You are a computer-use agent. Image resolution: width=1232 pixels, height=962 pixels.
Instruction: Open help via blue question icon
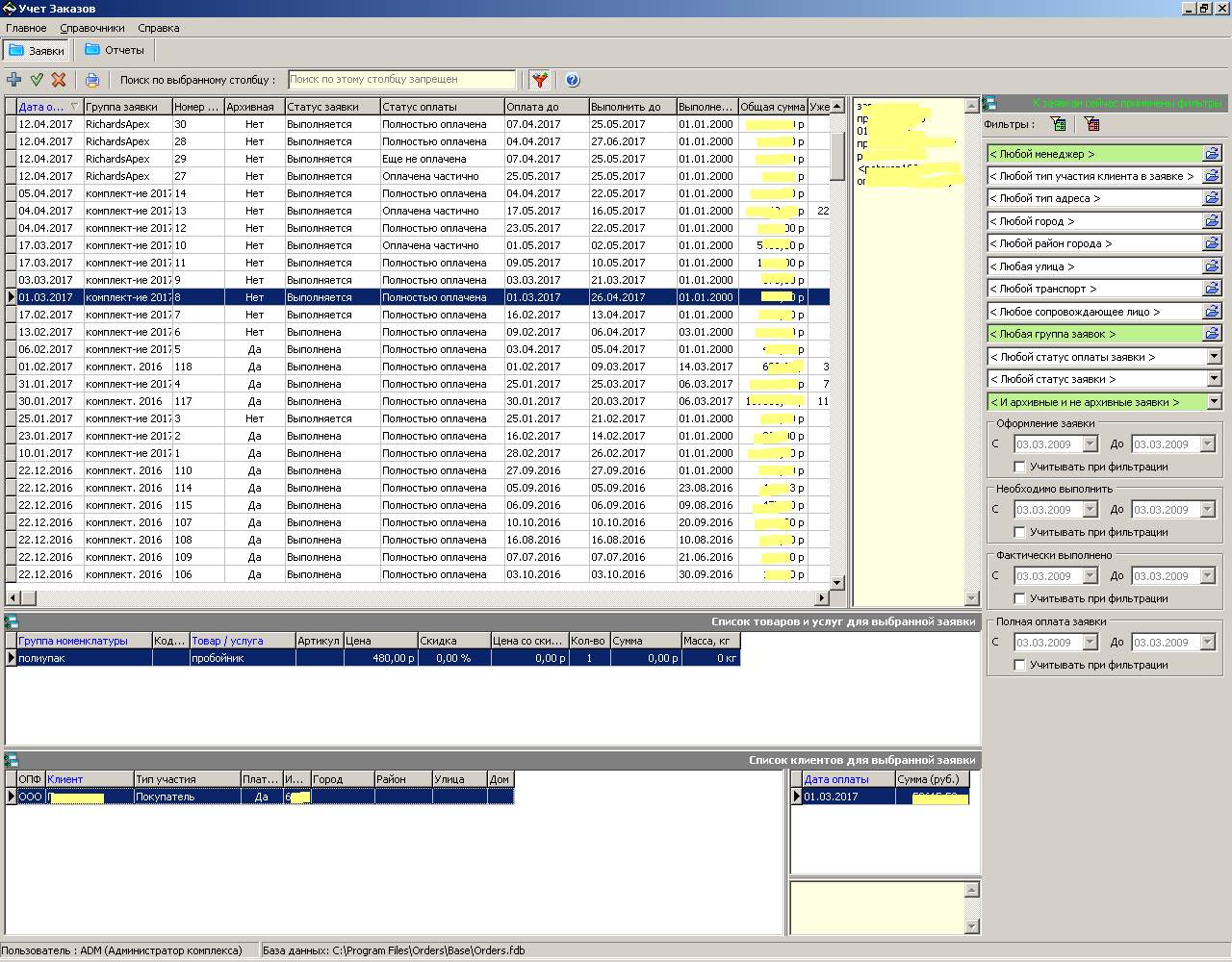(x=572, y=80)
